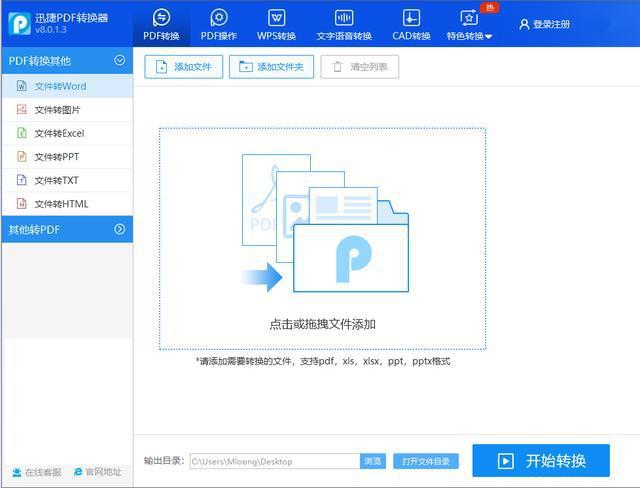
Task: Click the customer service headset icon
Action: (17, 472)
